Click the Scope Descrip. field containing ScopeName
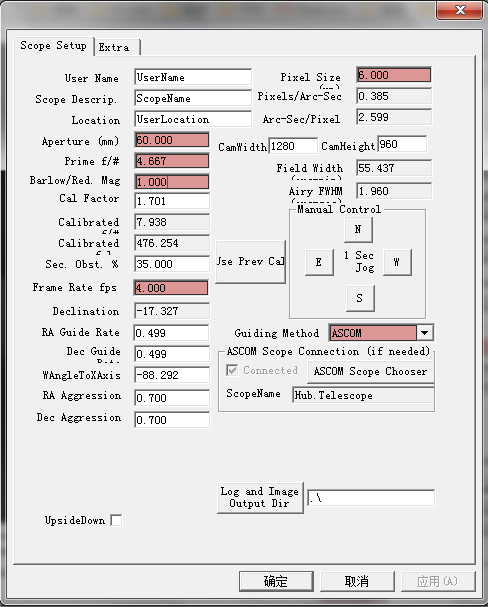488x607 pixels. pyautogui.click(x=193, y=98)
